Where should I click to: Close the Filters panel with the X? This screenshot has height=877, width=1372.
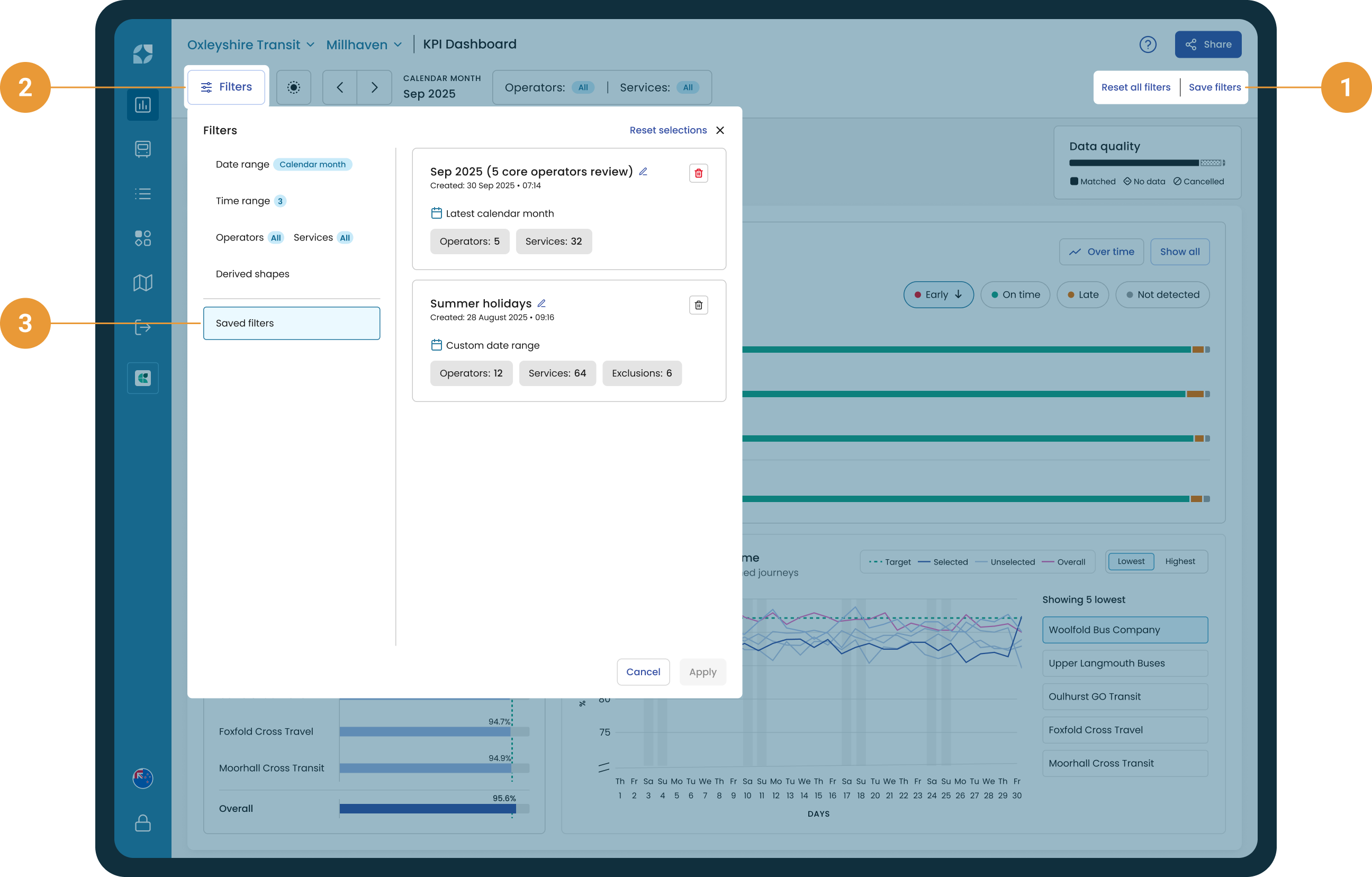720,130
